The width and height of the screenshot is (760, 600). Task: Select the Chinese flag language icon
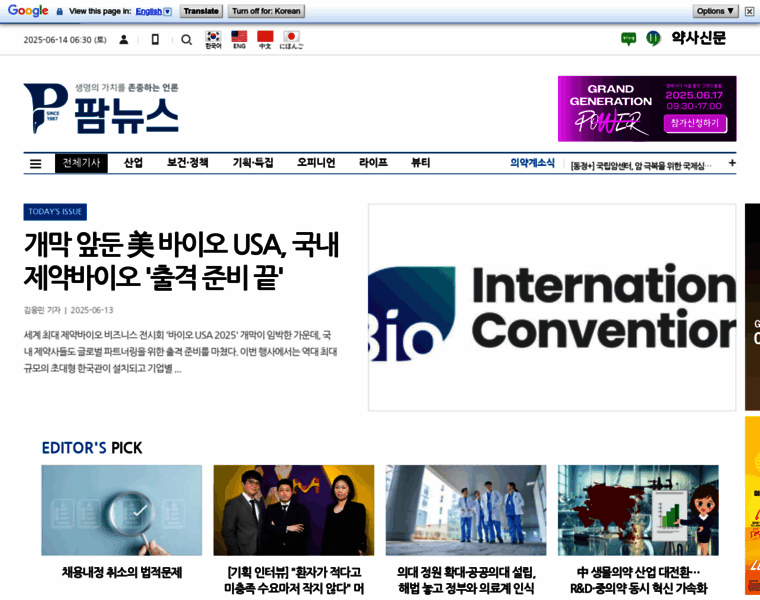pyautogui.click(x=265, y=40)
